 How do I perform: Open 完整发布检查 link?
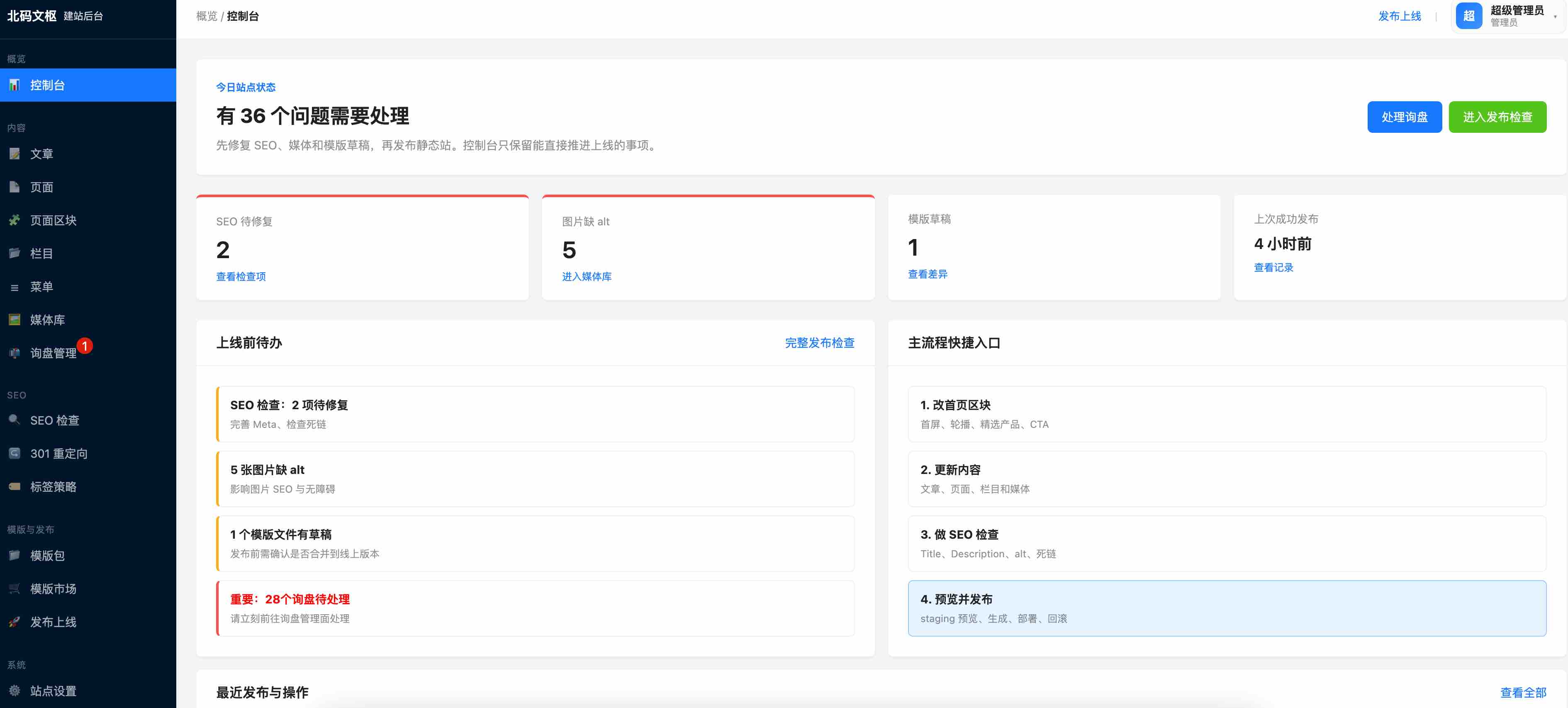click(x=819, y=343)
